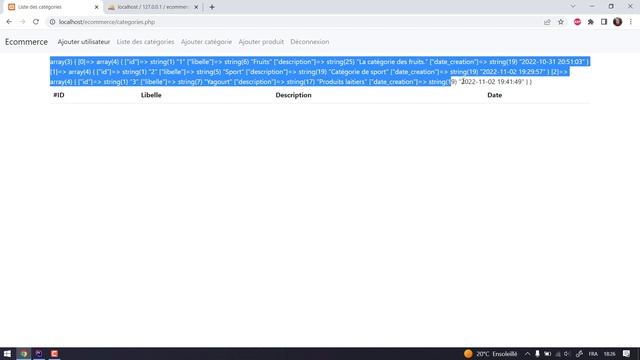The image size is (640, 360).
Task: Select the Liste des catégories tab
Action: [x=53, y=7]
